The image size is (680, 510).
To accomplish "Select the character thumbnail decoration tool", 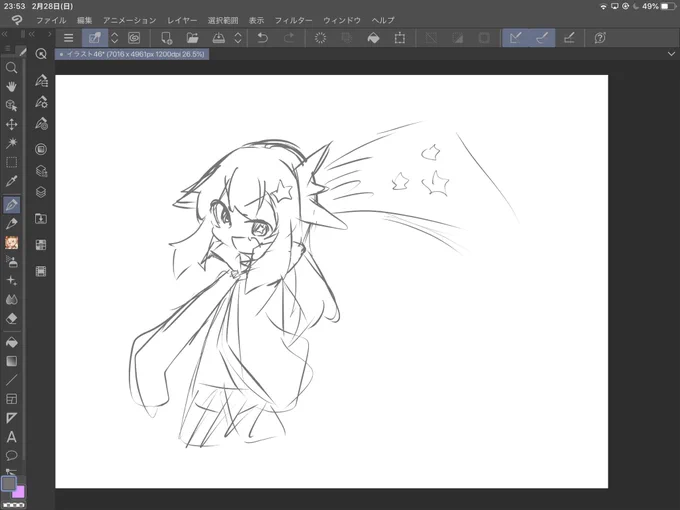I will click(x=11, y=243).
